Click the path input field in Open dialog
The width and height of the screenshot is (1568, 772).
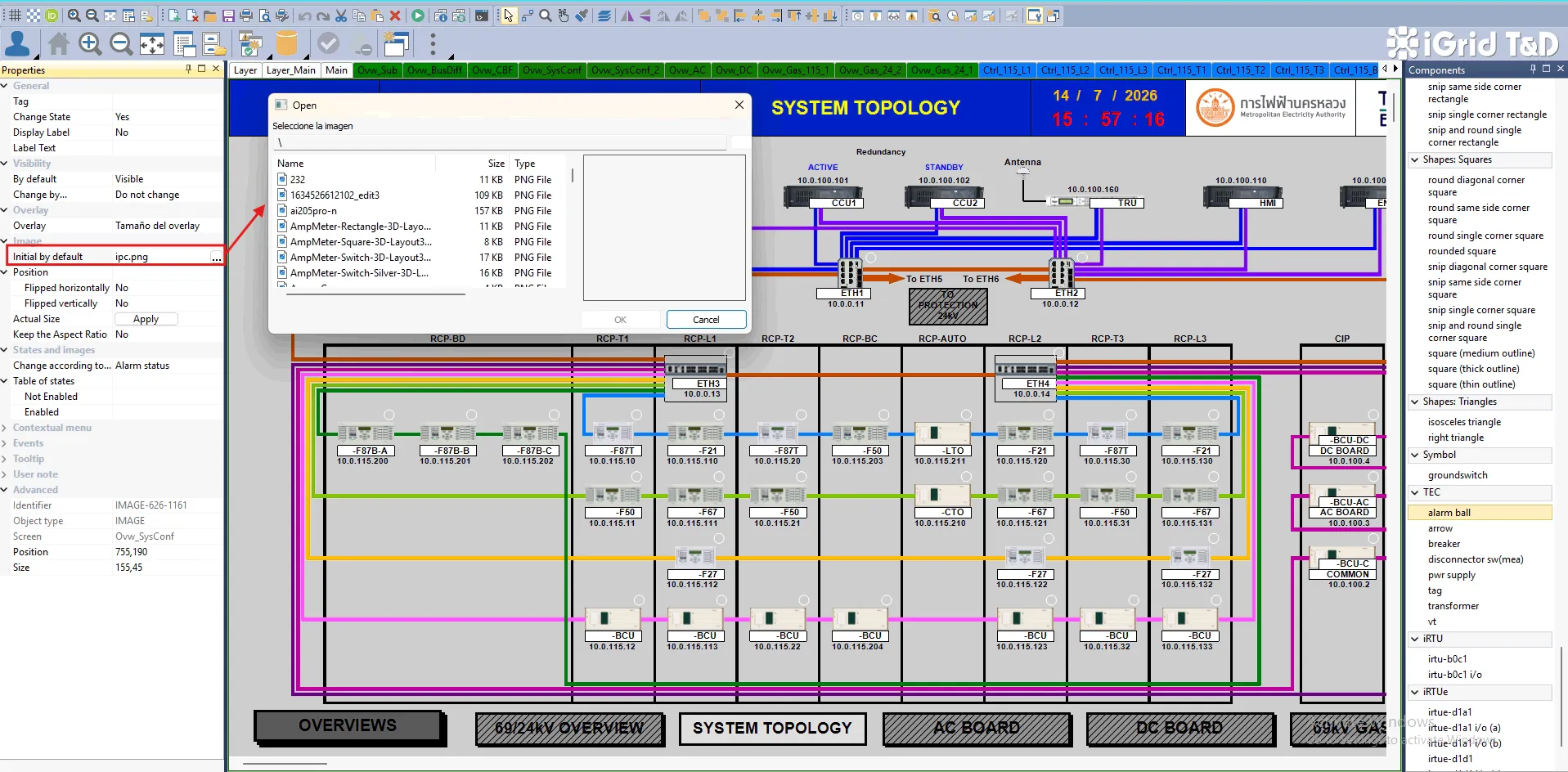pyautogui.click(x=500, y=142)
